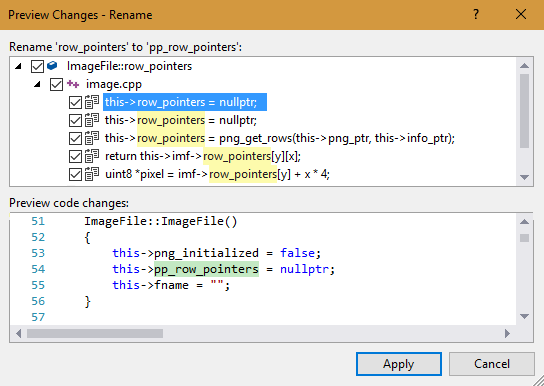Select the 'return this->imf->row_pointers[y][x];' entry
This screenshot has width=544, height=386.
click(x=203, y=156)
